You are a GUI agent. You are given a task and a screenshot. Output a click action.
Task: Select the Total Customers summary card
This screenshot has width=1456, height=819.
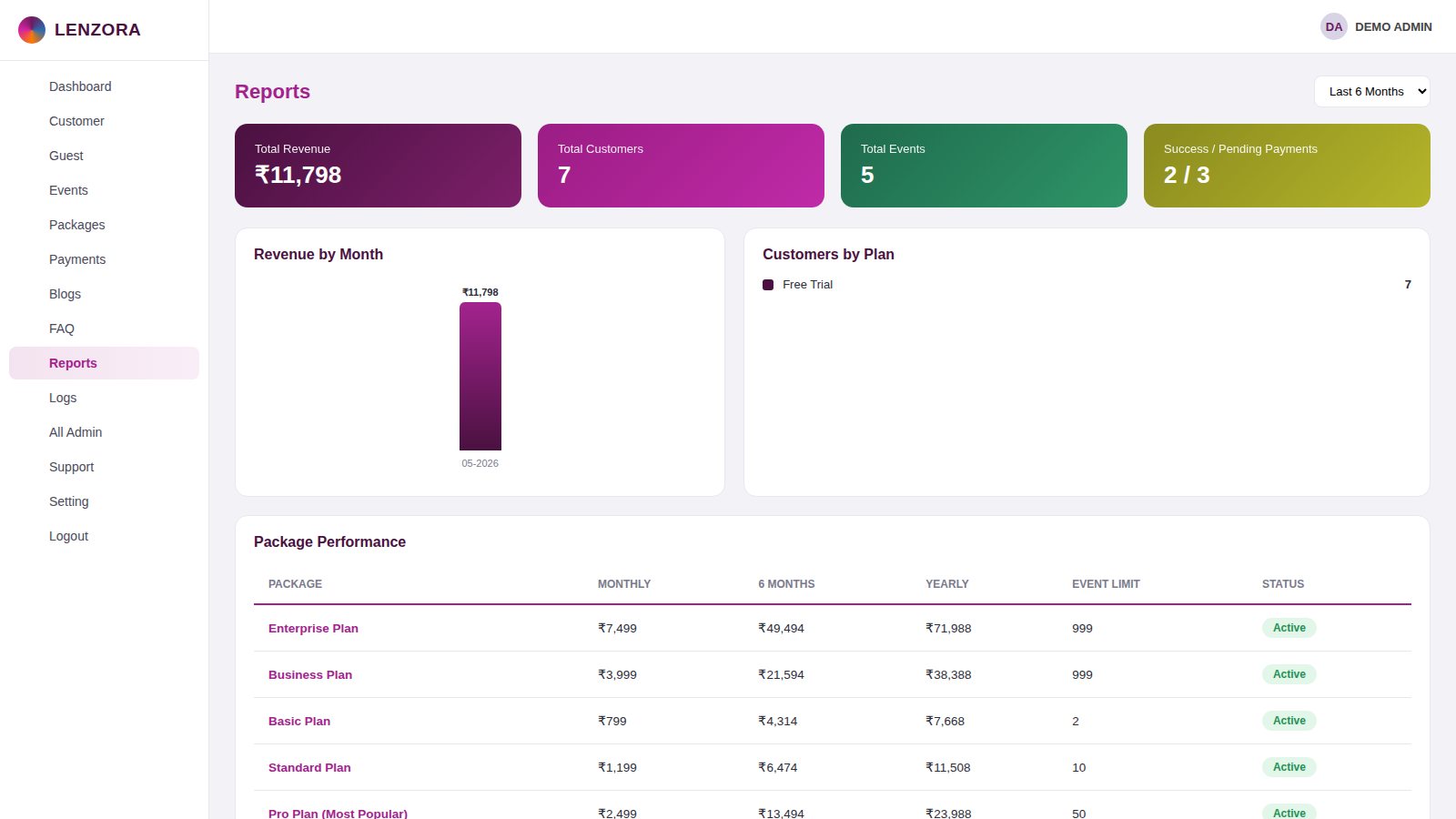[681, 166]
